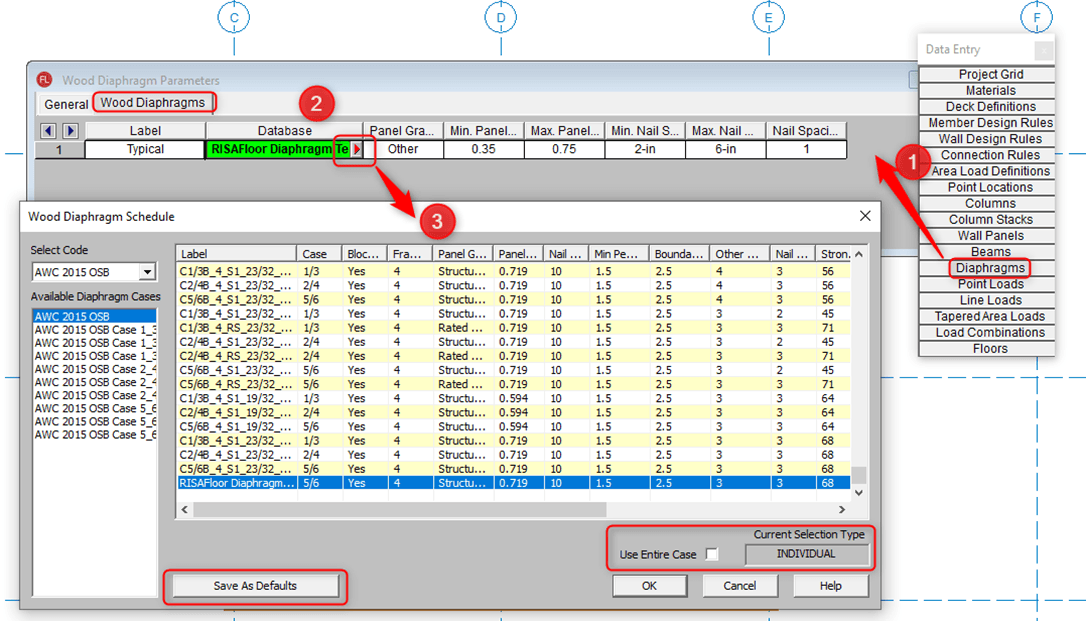This screenshot has width=1086, height=621.
Task: Close the Wood Diaphragm Schedule dialog
Action: coord(864,216)
